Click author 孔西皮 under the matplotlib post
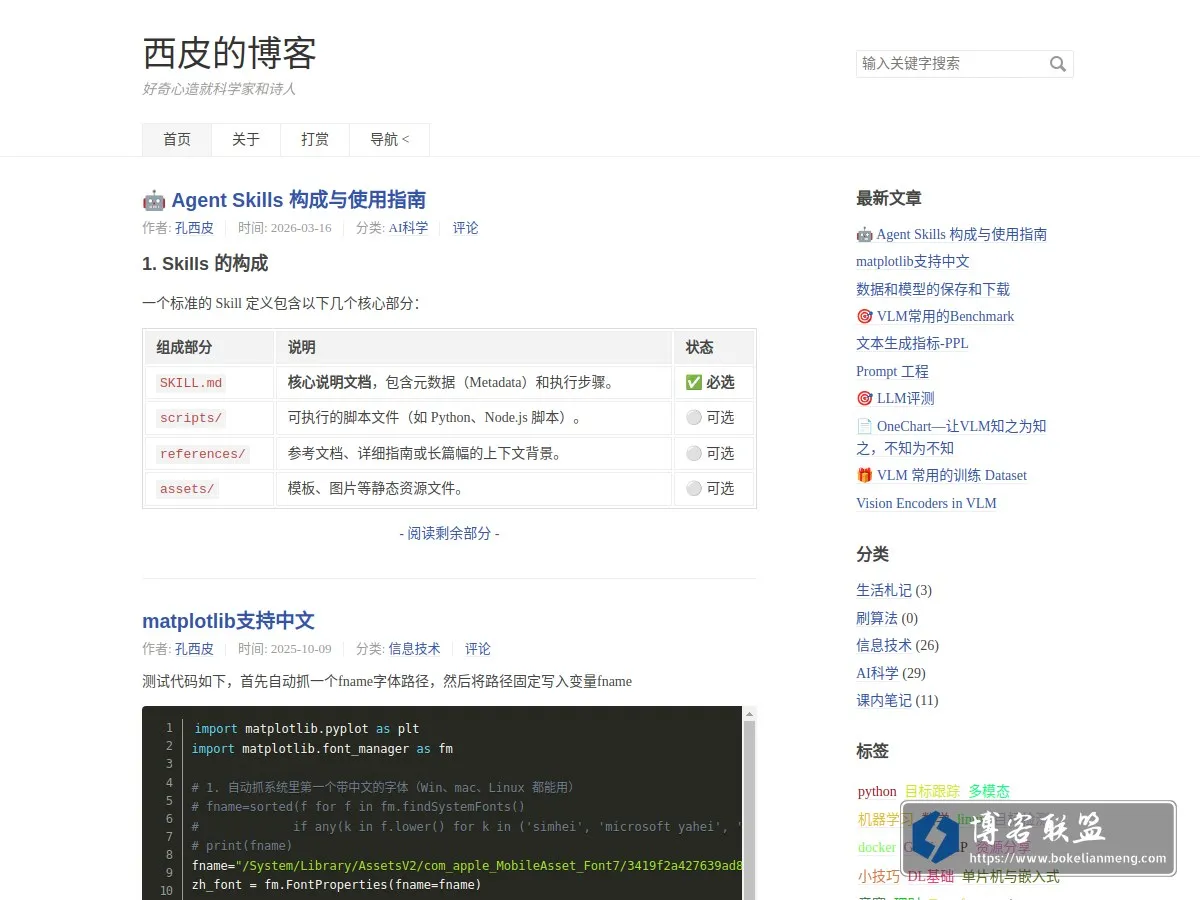 click(x=194, y=649)
